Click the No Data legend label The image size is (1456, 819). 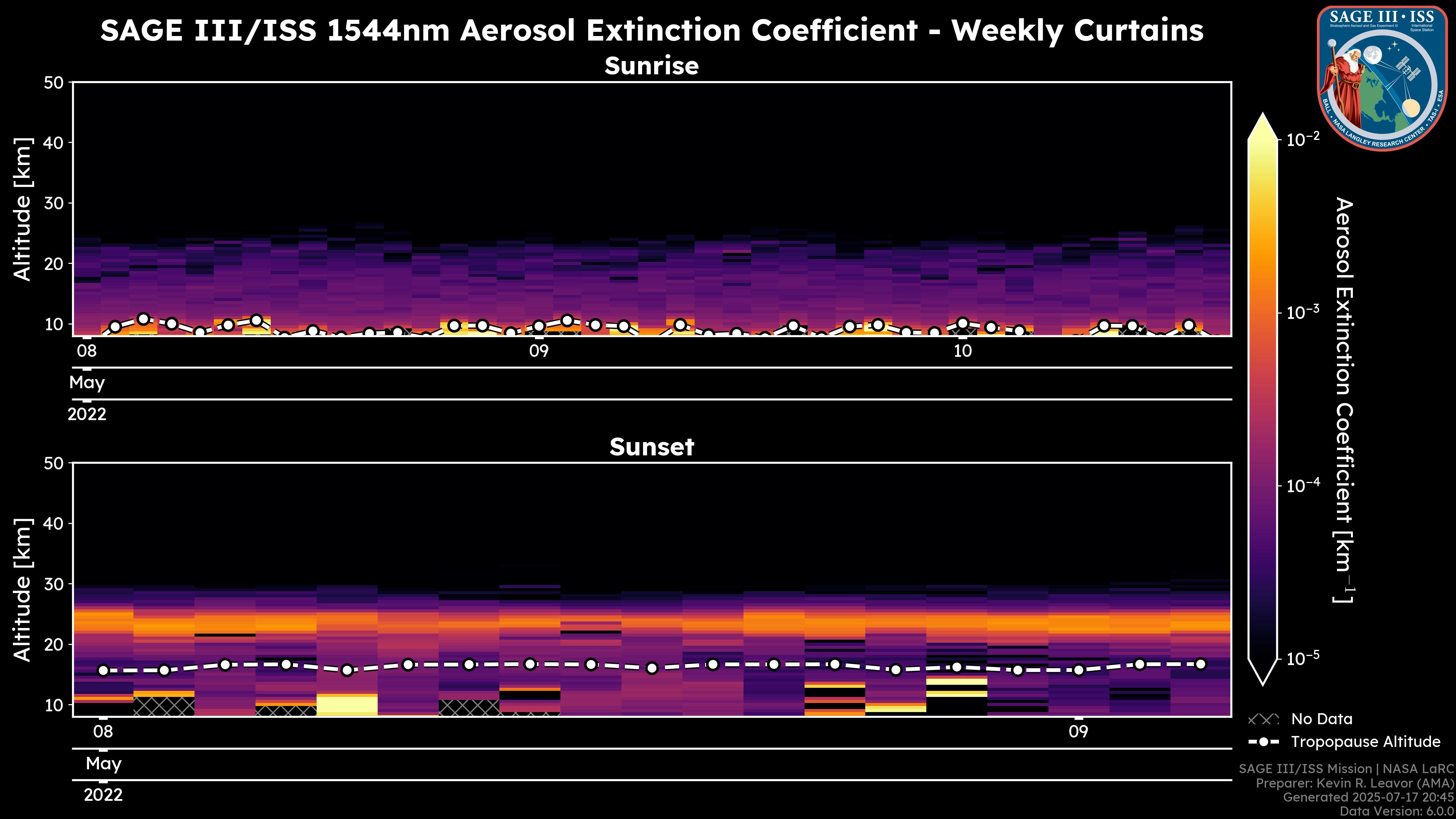1321,720
